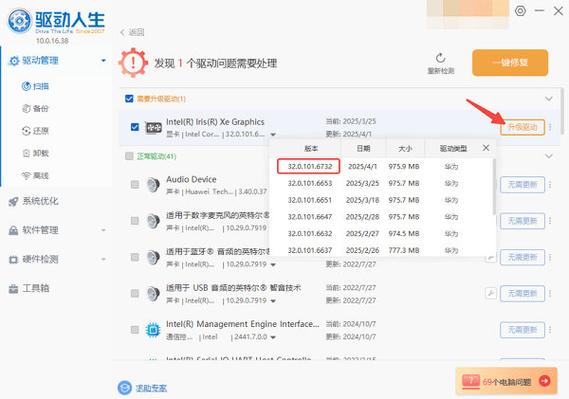Click 无需更新 for Management Engine Interface
Viewport: 569px width, 399px height.
pyautogui.click(x=522, y=330)
